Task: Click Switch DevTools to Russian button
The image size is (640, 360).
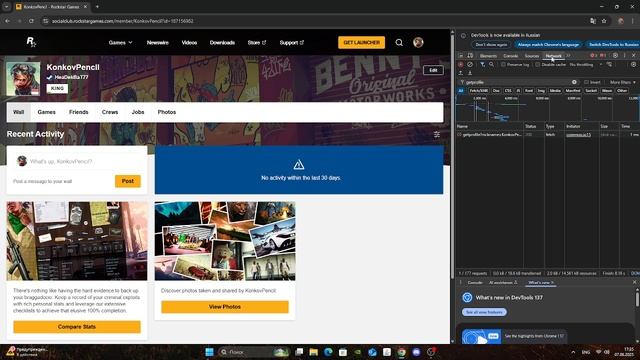Action: tap(613, 44)
